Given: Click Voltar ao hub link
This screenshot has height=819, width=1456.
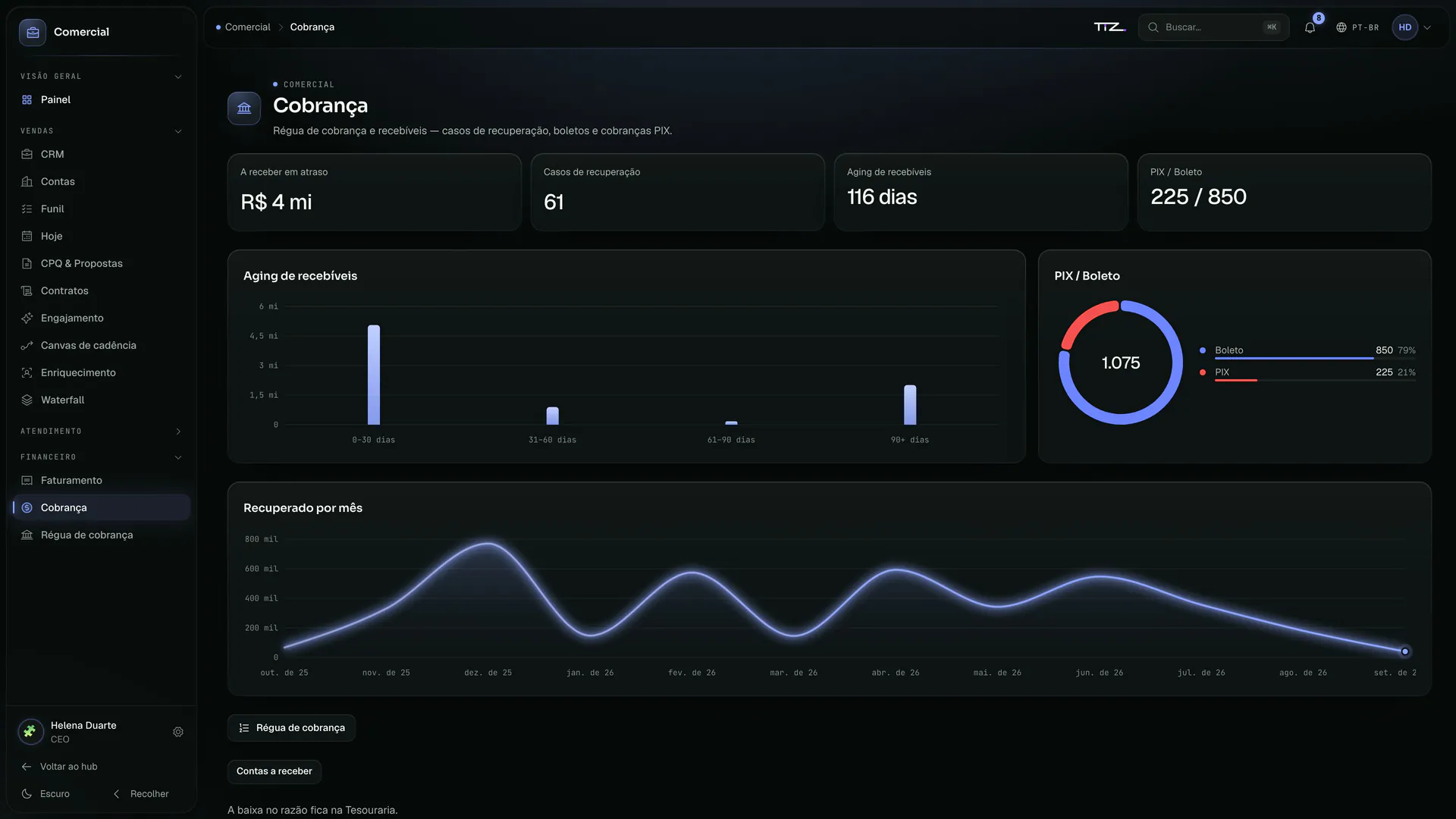Looking at the screenshot, I should click(x=60, y=767).
